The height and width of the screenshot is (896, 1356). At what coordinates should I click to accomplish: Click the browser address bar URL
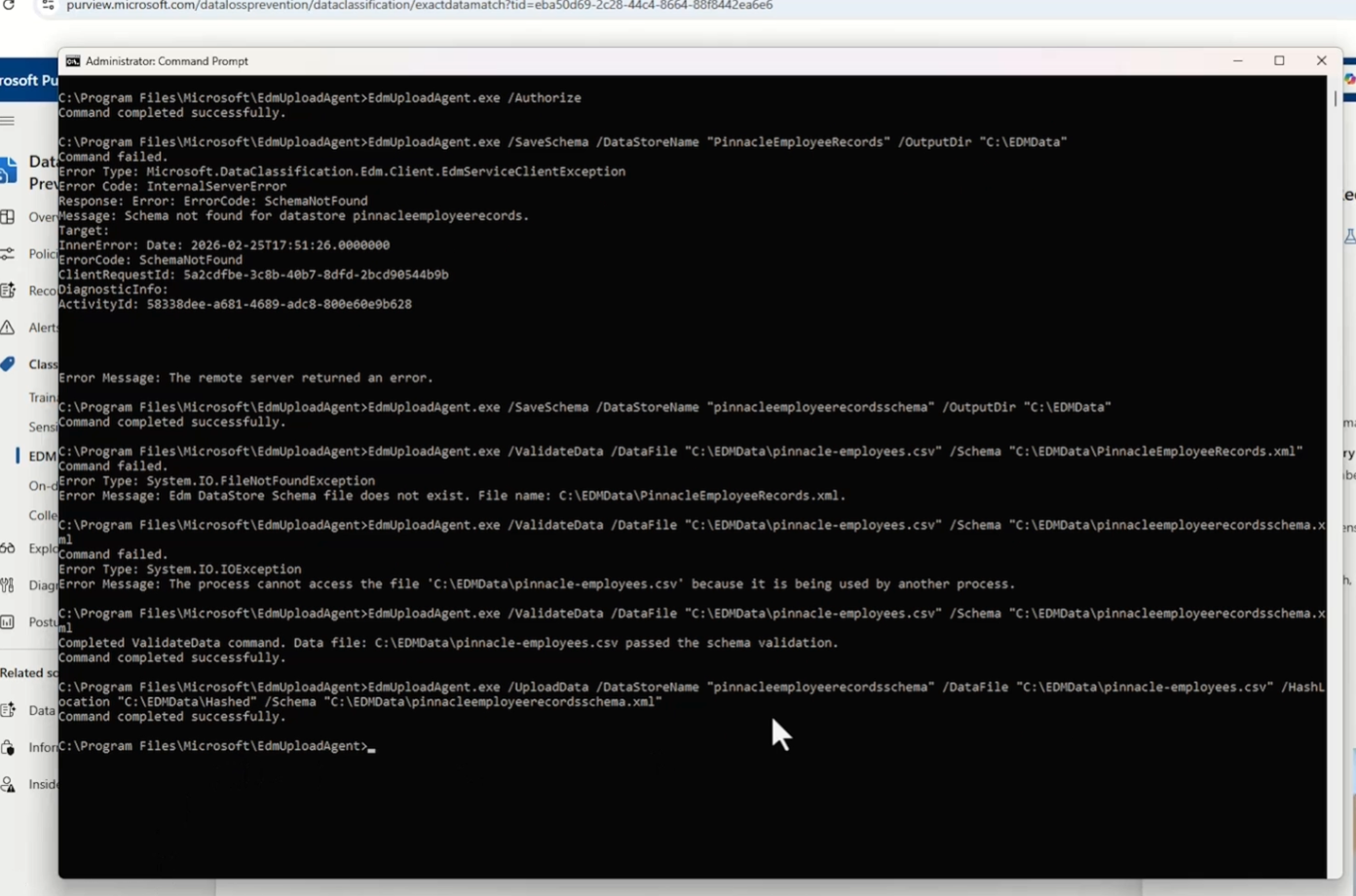[x=420, y=6]
